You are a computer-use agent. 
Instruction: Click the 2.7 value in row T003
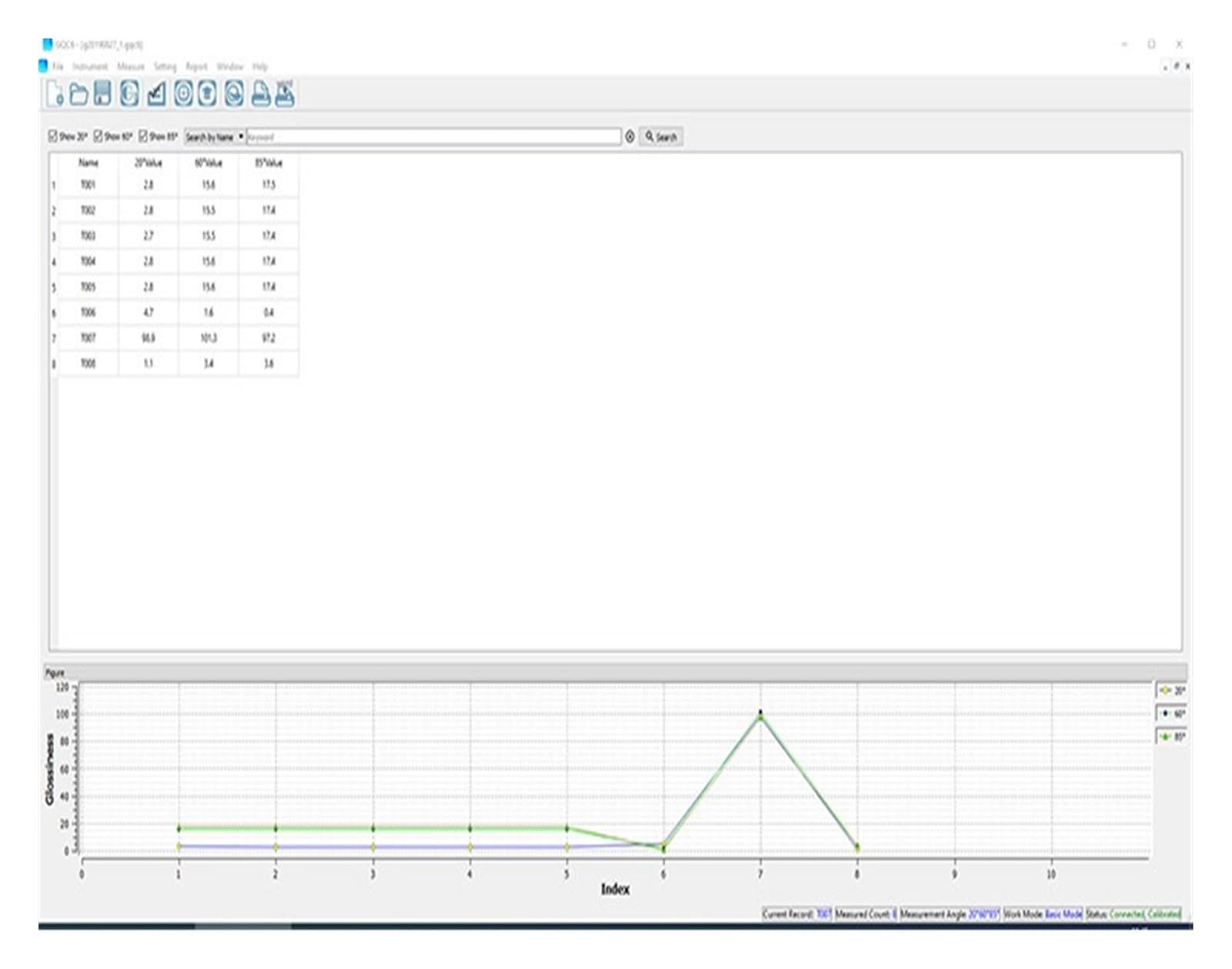[148, 236]
